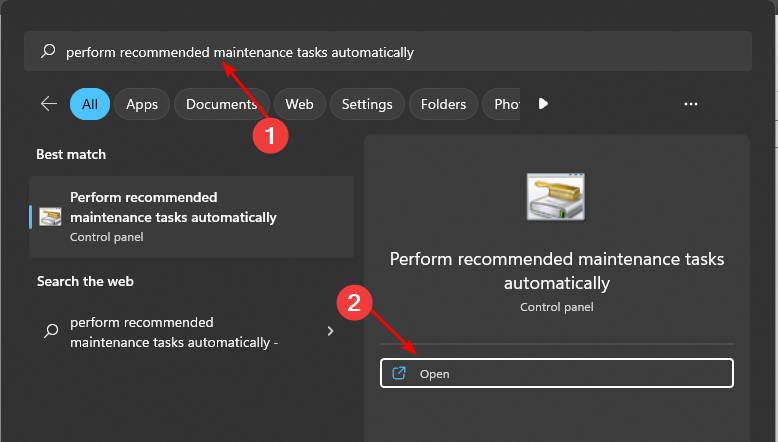The width and height of the screenshot is (778, 442).
Task: Click the external-link icon on the Open button
Action: 399,373
